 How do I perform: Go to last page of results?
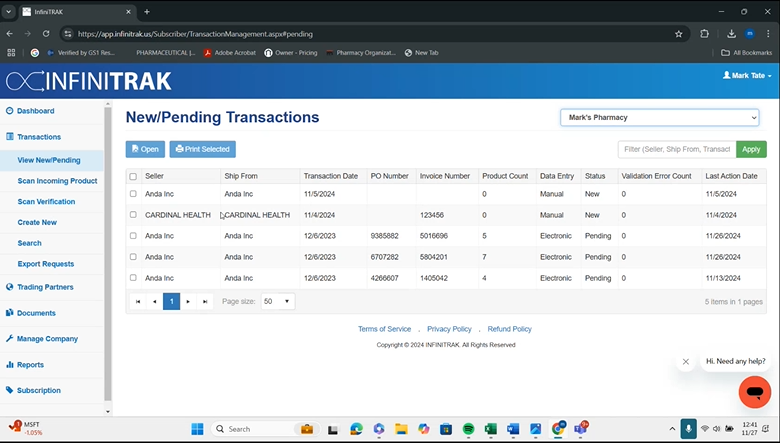205,301
